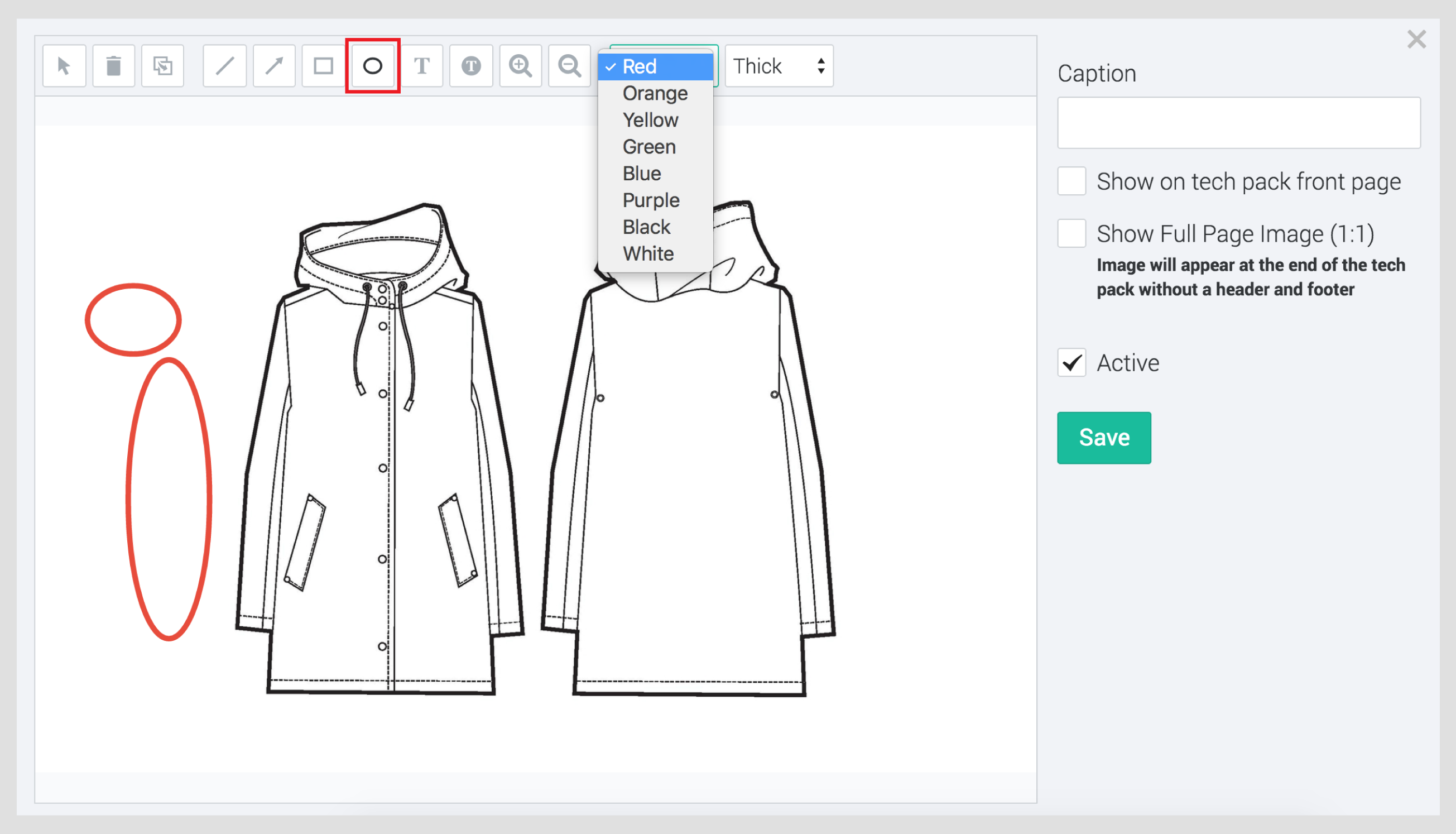Pick Black in the color dropdown
1456x834 pixels.
pyautogui.click(x=646, y=227)
